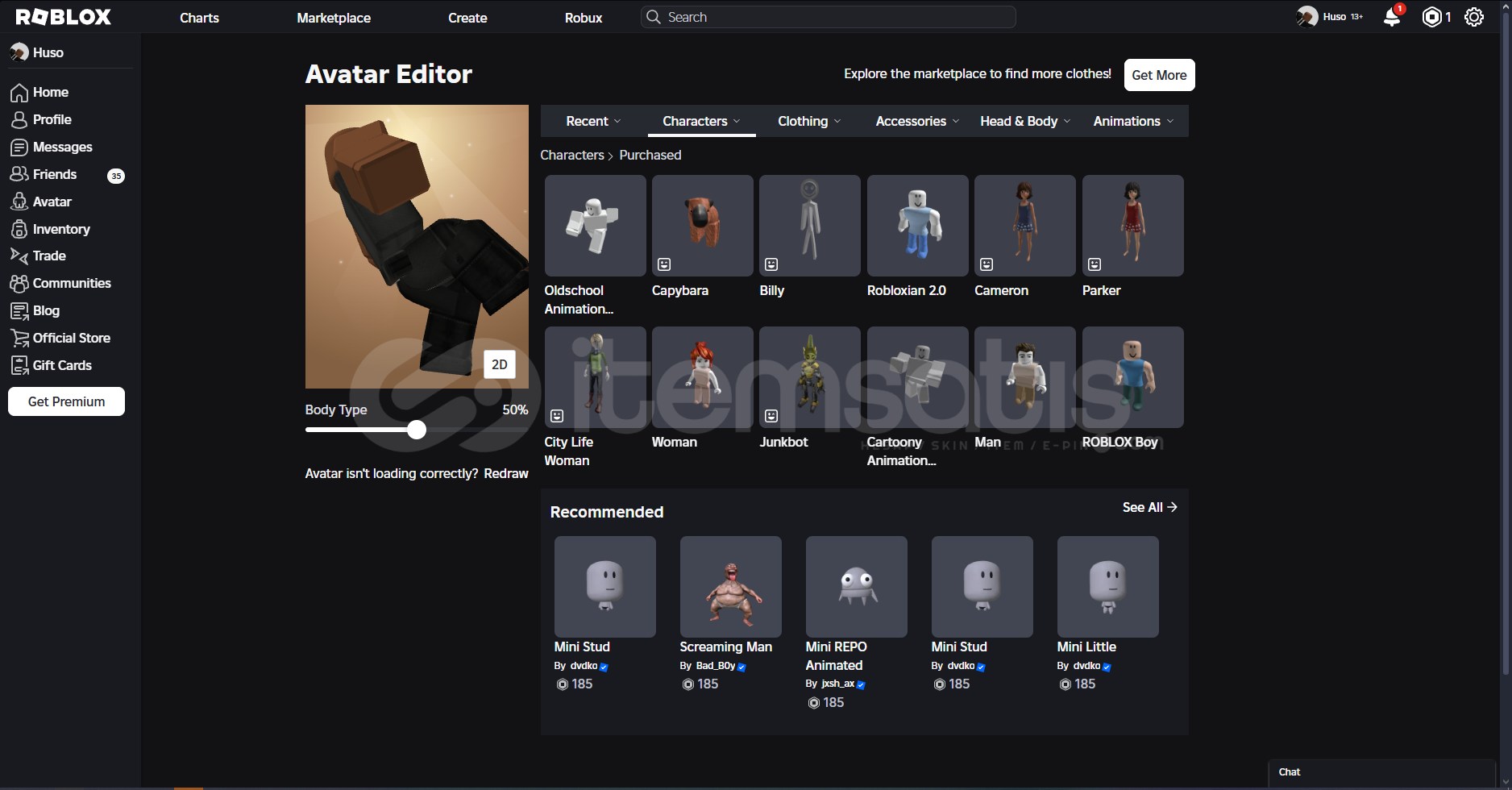Image resolution: width=1512 pixels, height=790 pixels.
Task: Open the Chat panel
Action: coord(1382,772)
